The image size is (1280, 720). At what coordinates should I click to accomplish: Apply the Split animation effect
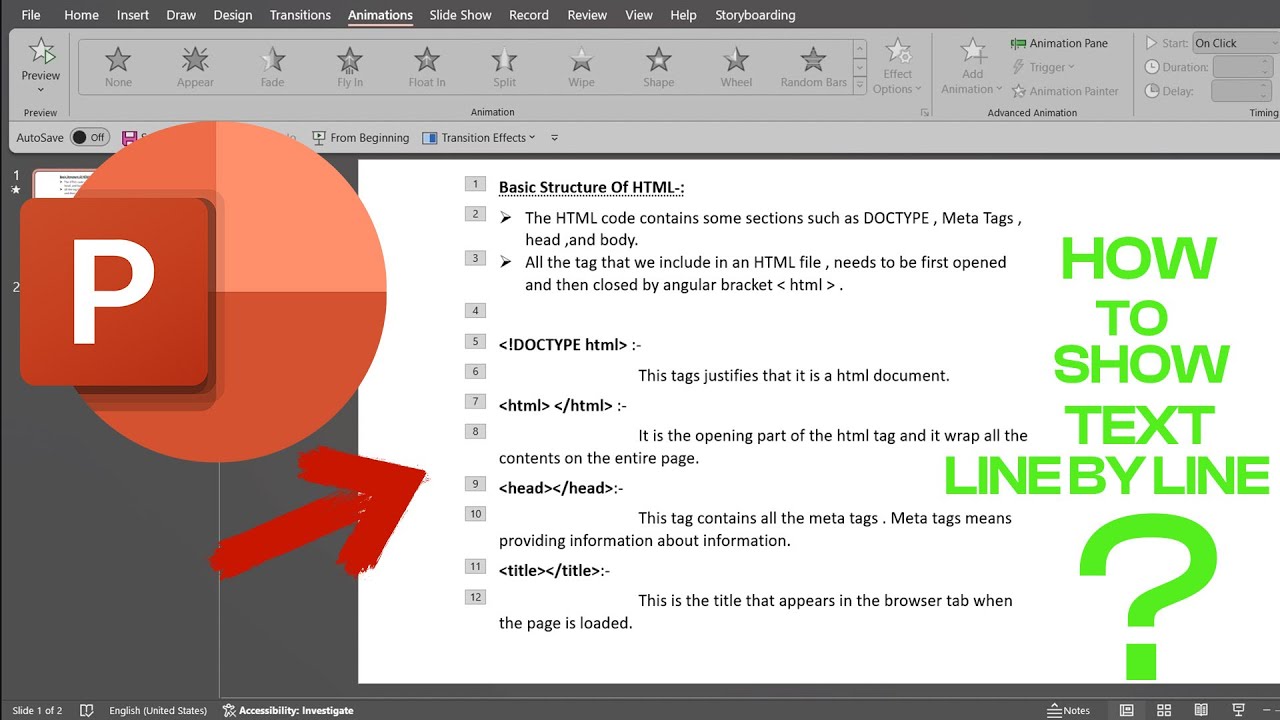tap(504, 67)
